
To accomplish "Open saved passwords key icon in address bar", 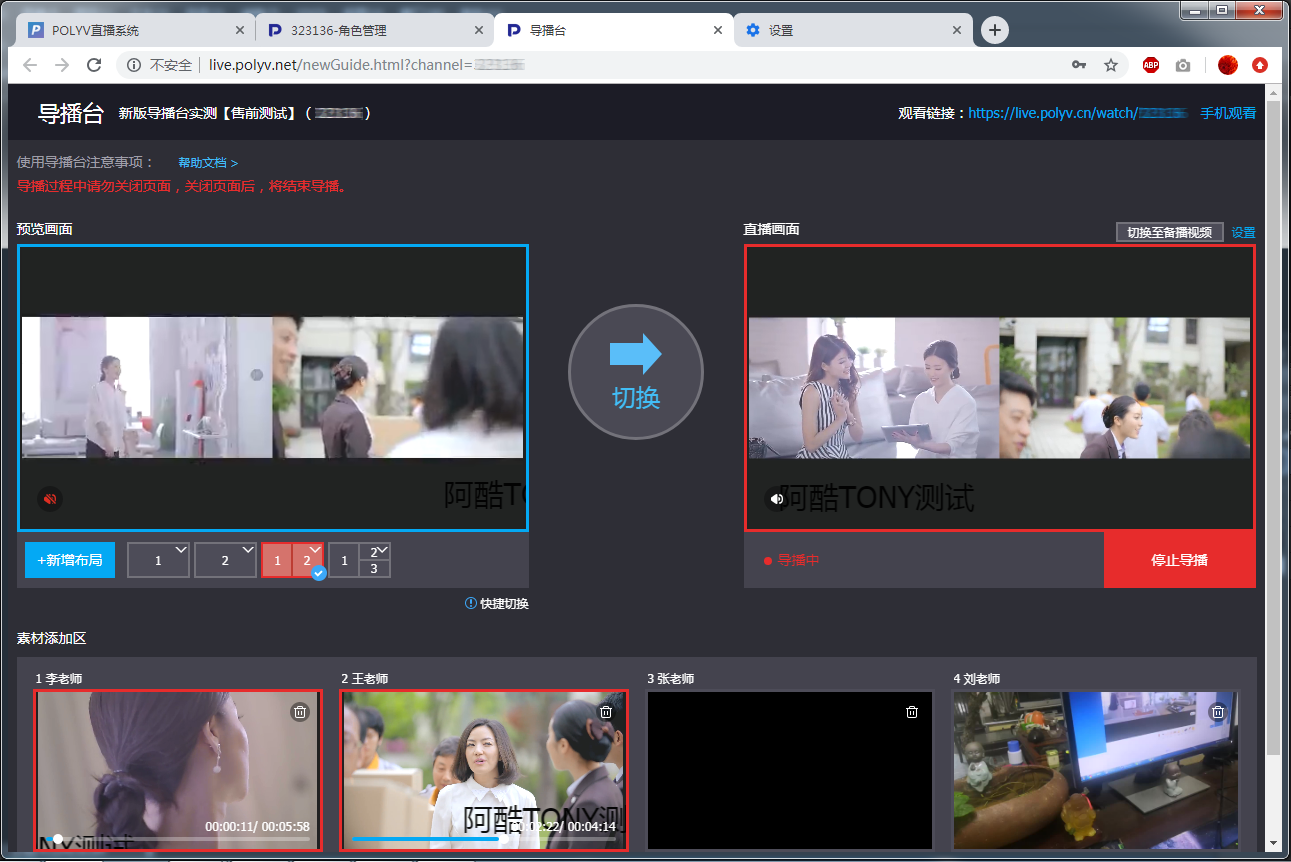I will (1079, 65).
